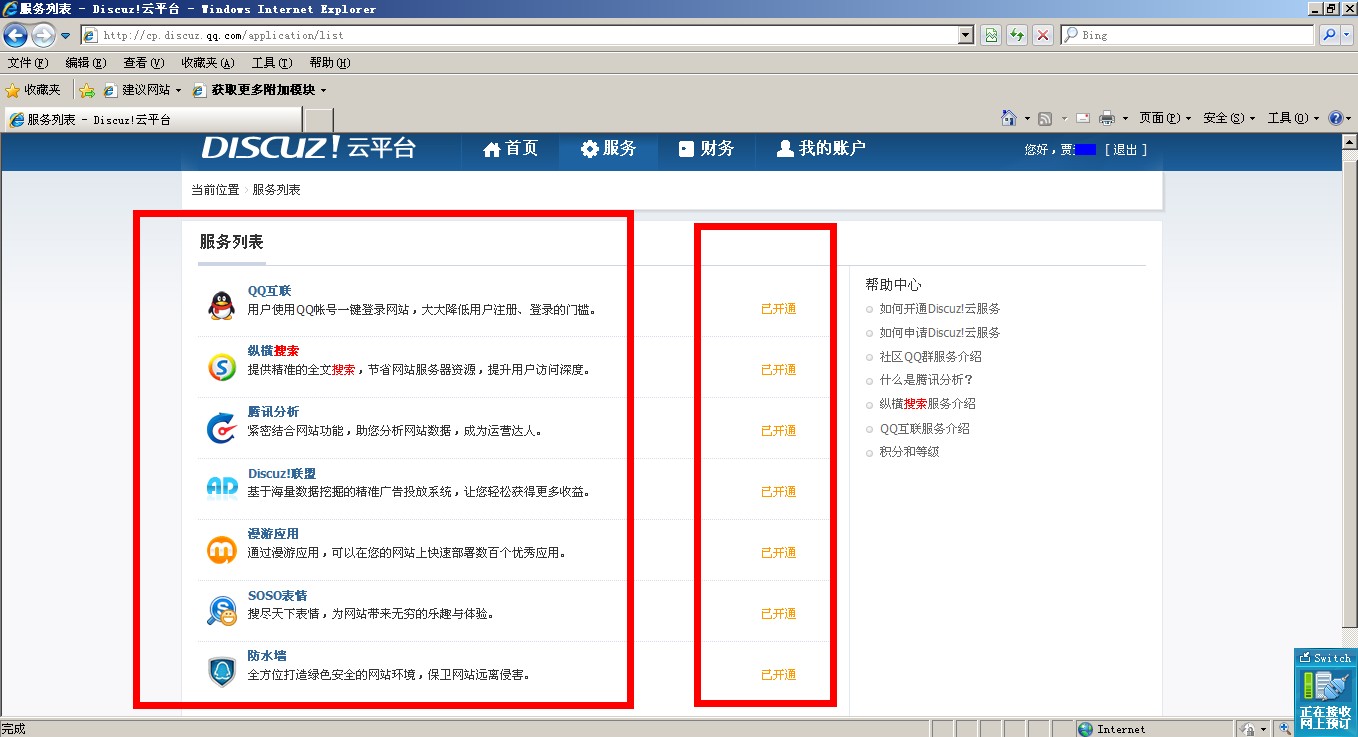This screenshot has width=1358, height=737.
Task: Click the Discuz! 云平台 logo
Action: (308, 148)
